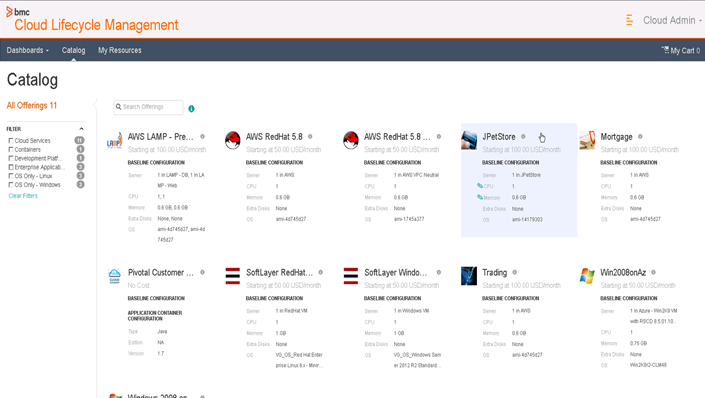Check the Cloud Services filter
705x398 pixels.
[11, 140]
